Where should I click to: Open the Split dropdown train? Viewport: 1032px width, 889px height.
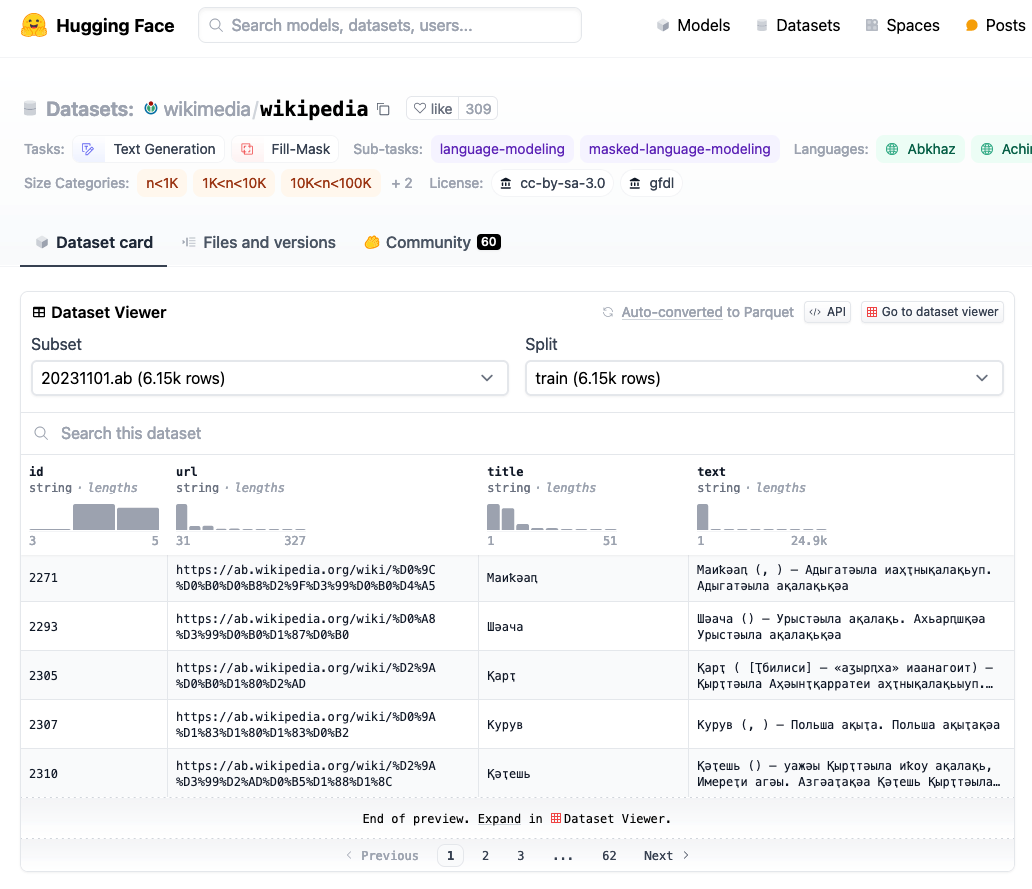764,378
